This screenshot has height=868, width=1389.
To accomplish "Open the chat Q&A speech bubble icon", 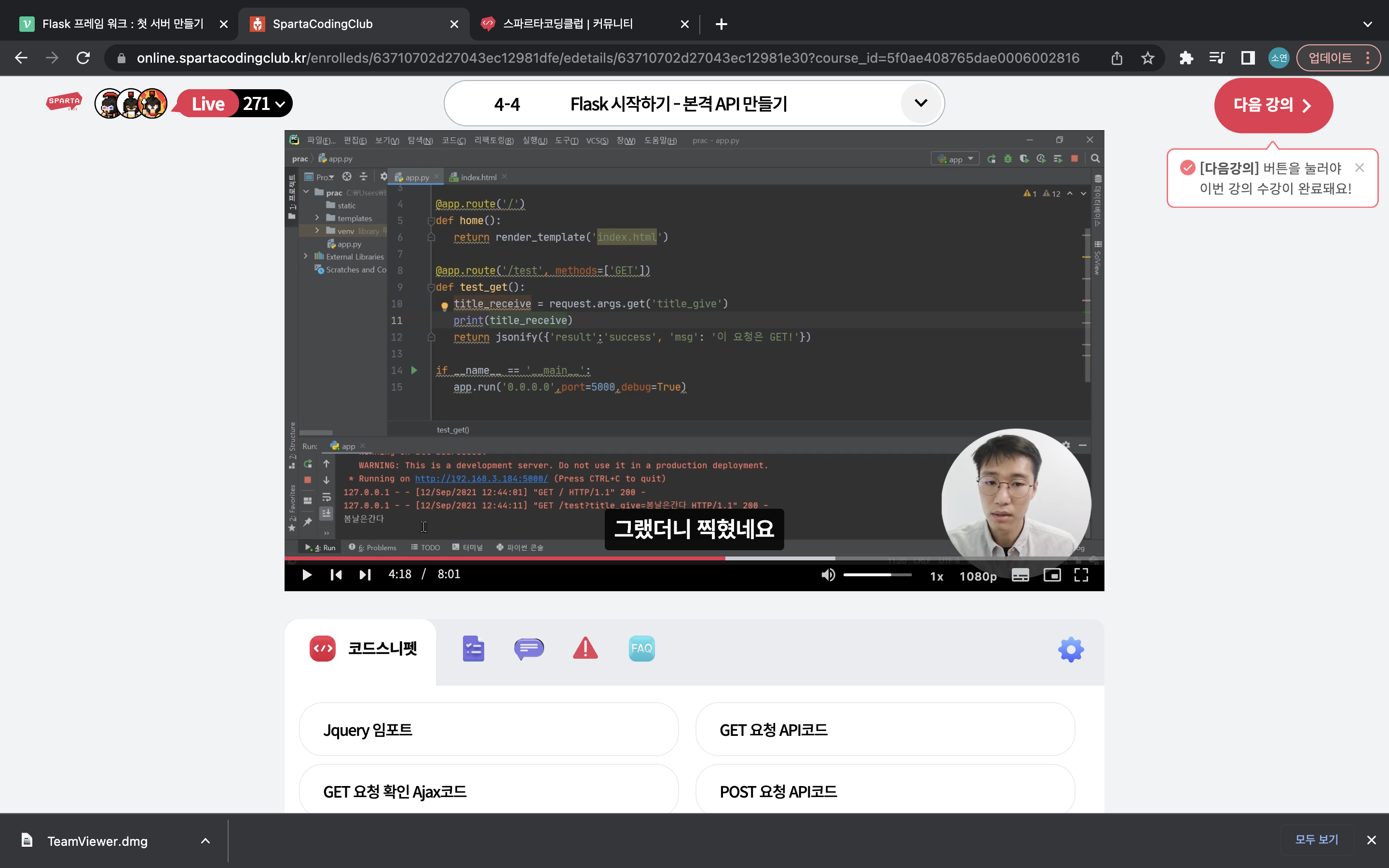I will 529,649.
